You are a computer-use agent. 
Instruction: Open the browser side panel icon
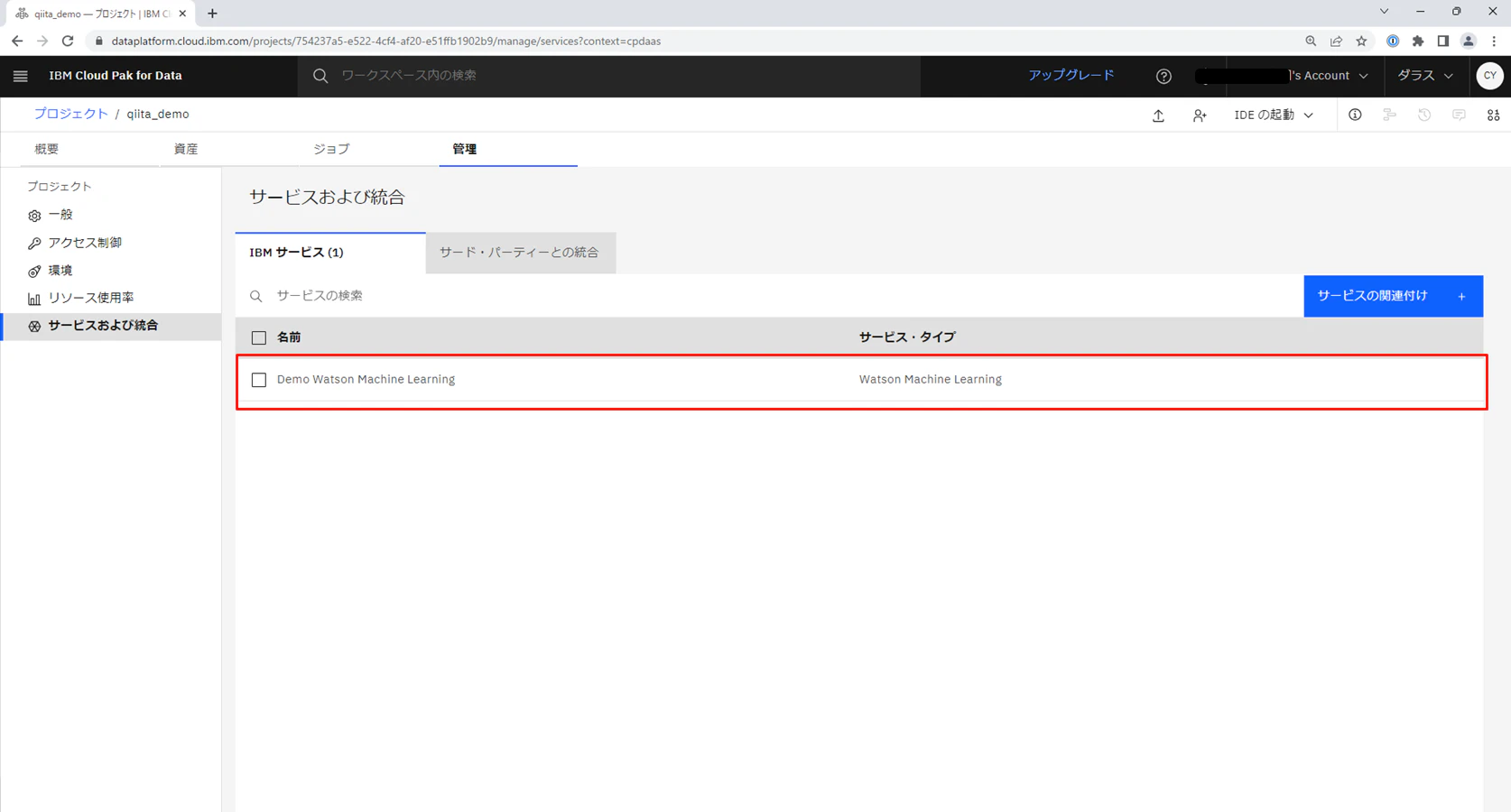tap(1443, 41)
